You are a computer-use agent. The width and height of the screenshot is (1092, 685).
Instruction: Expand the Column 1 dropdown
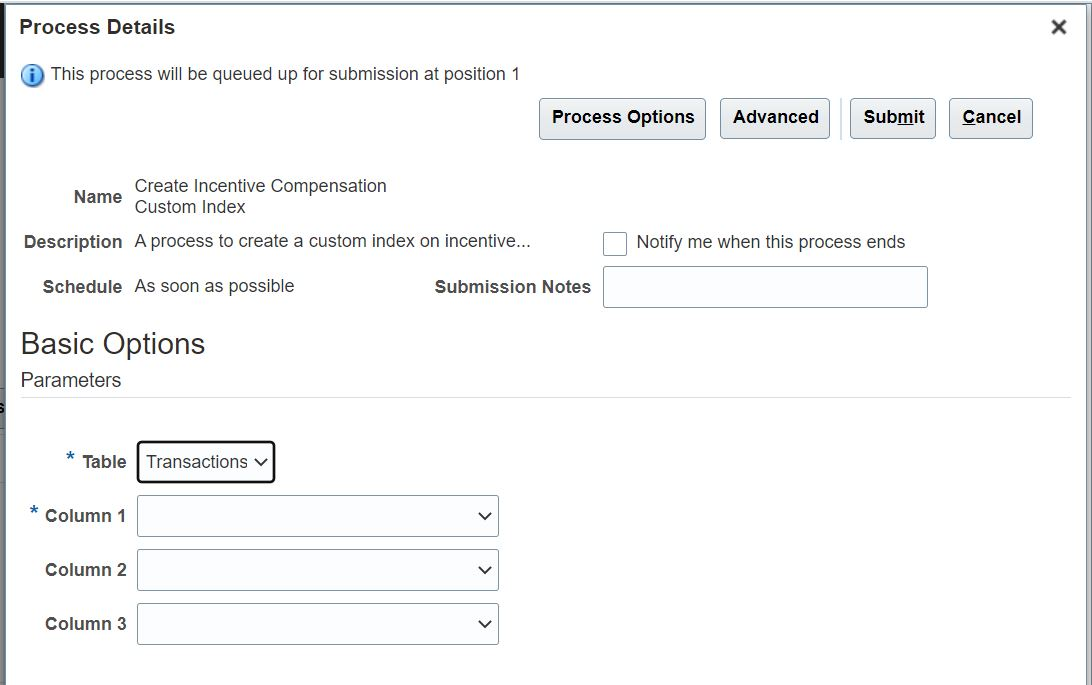point(318,516)
